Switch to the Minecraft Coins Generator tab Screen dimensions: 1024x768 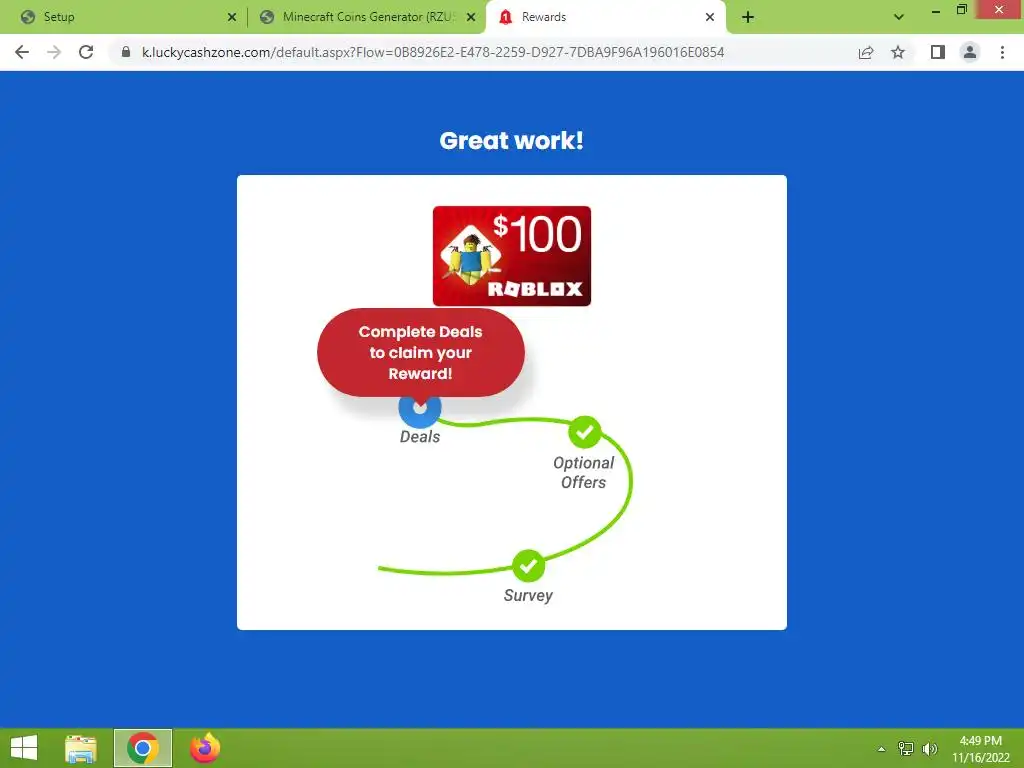[368, 17]
